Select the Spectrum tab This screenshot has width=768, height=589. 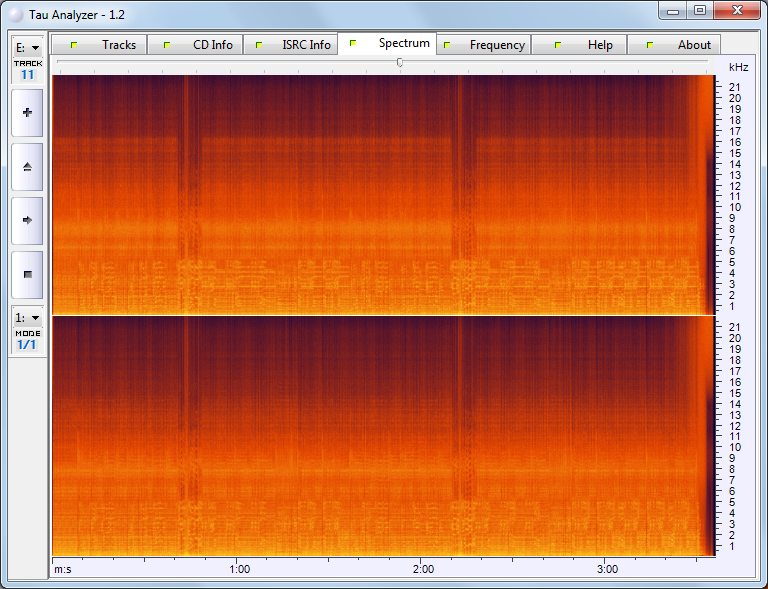pyautogui.click(x=393, y=44)
